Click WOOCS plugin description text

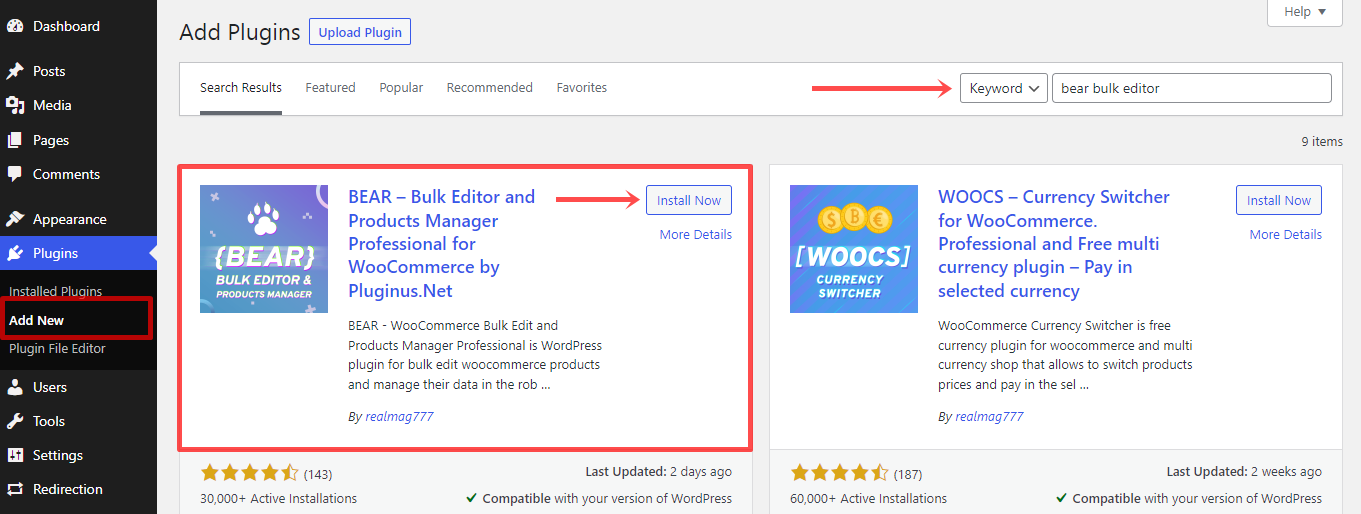[x=1065, y=355]
